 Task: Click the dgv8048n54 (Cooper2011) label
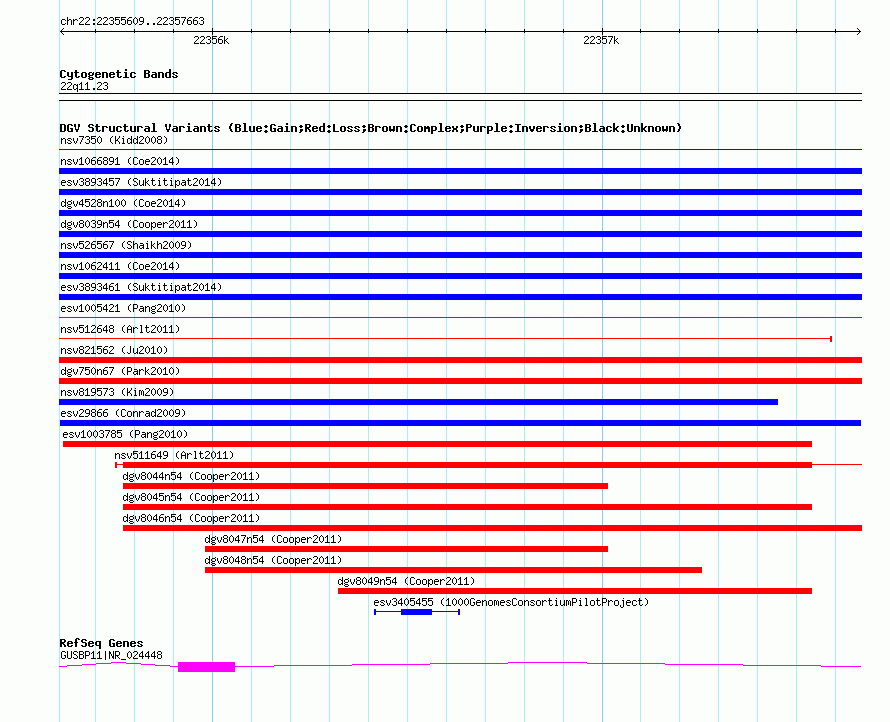coord(273,560)
